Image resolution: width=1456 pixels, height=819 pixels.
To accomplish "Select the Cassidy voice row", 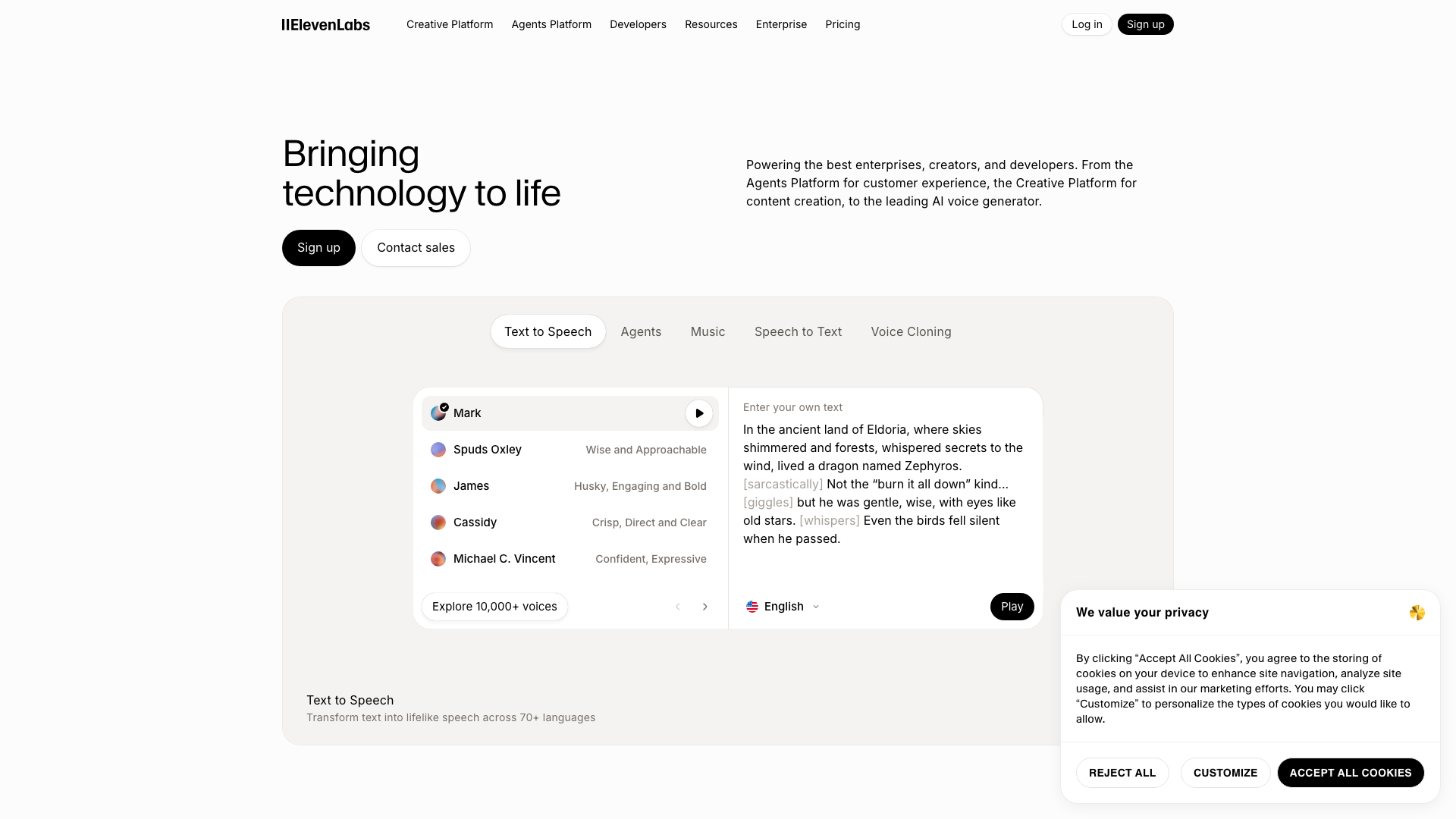I will pos(569,522).
